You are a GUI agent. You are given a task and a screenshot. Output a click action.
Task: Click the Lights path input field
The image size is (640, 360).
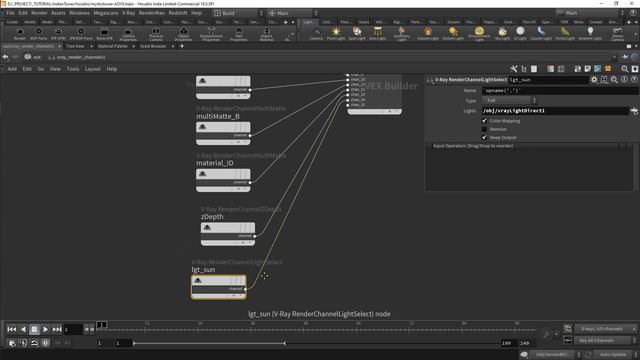pos(555,111)
